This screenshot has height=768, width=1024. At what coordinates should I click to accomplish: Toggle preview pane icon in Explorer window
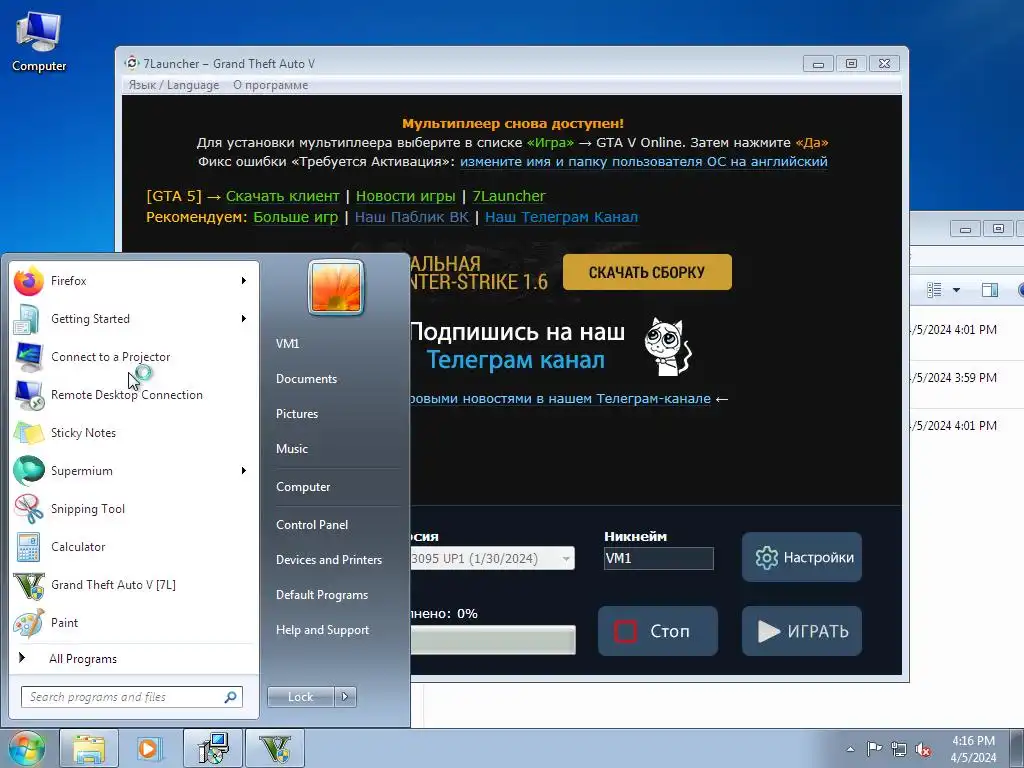[x=990, y=290]
